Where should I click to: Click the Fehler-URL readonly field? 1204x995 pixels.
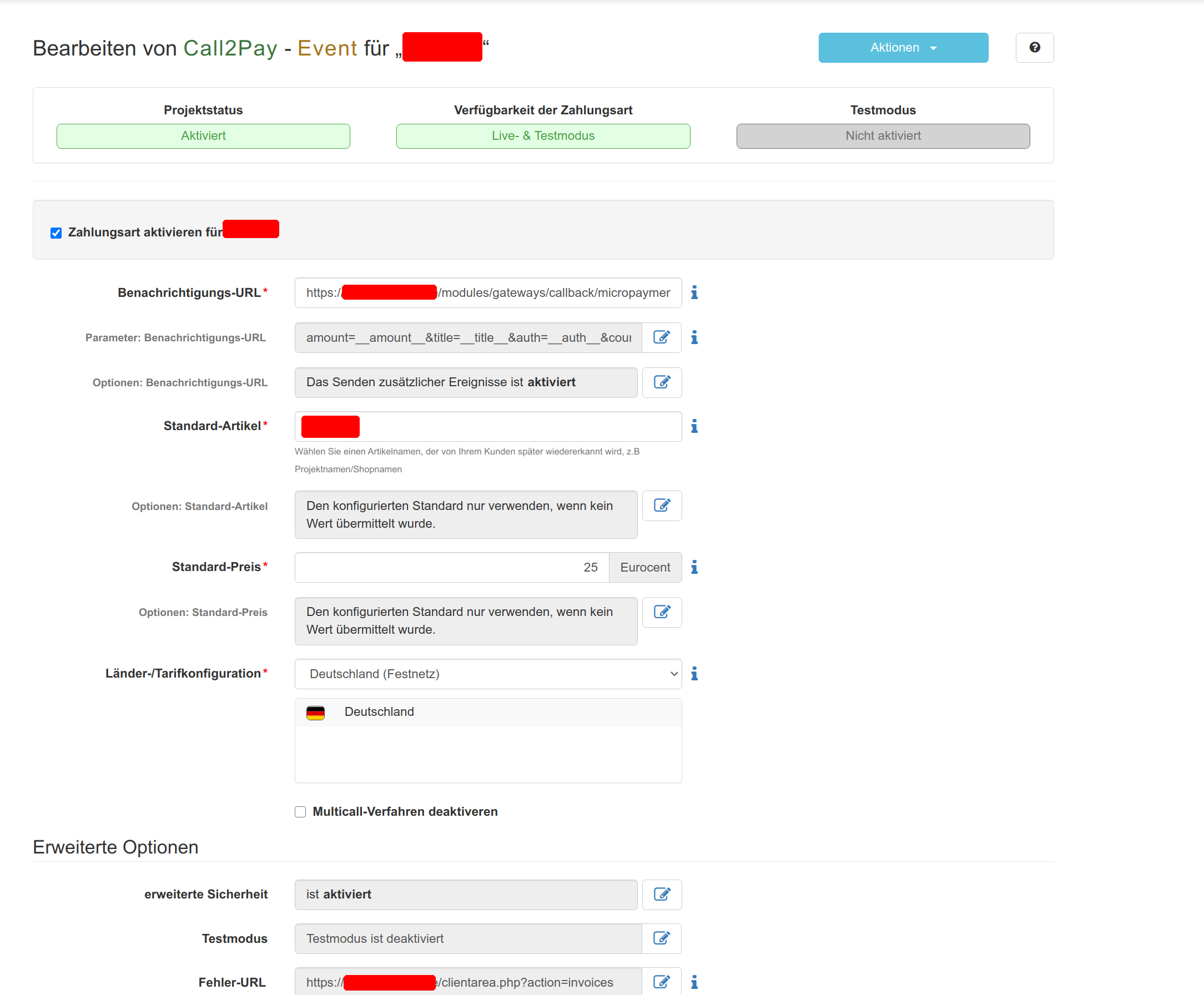point(468,982)
